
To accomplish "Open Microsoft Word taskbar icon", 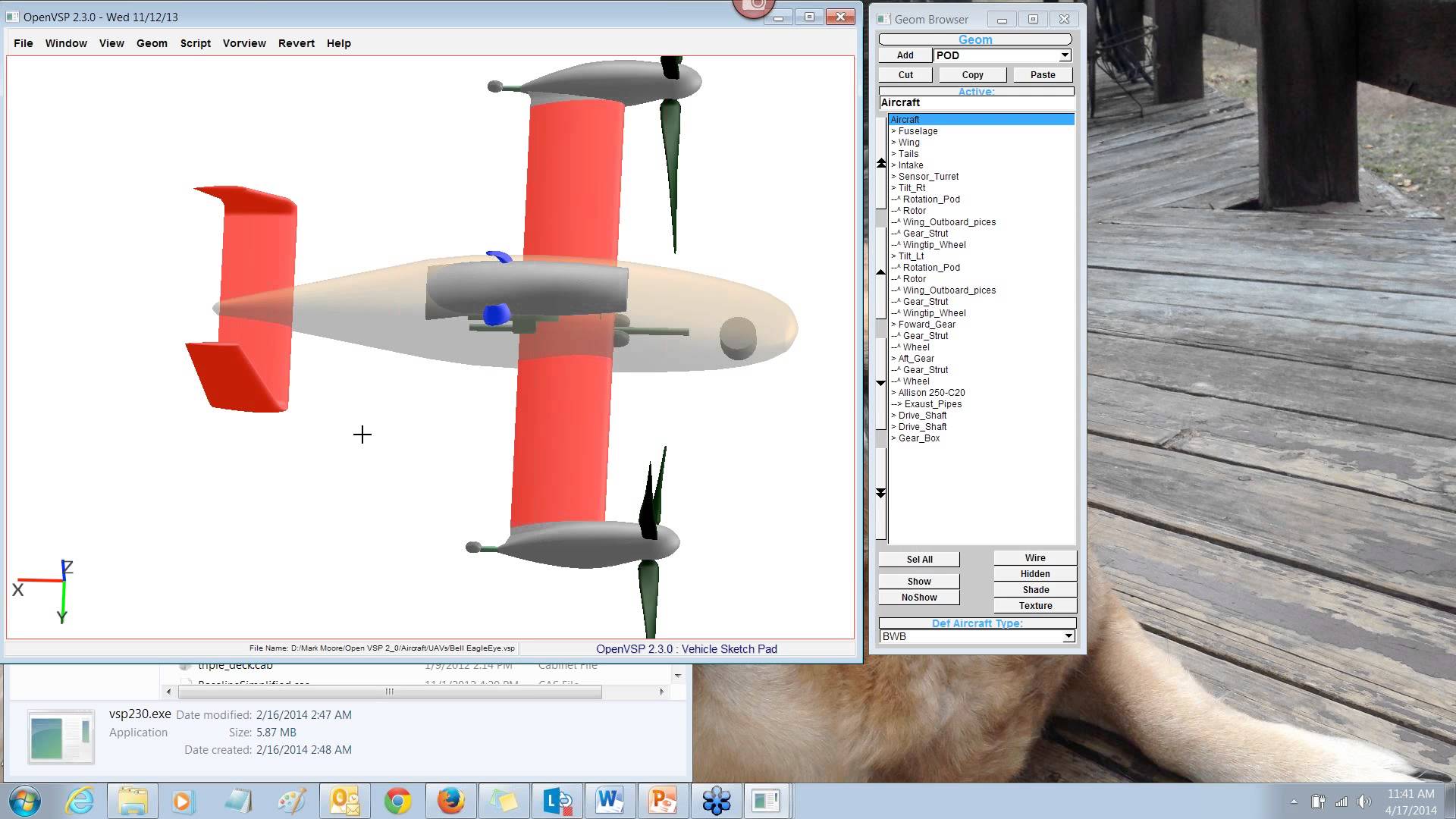I will pyautogui.click(x=610, y=801).
